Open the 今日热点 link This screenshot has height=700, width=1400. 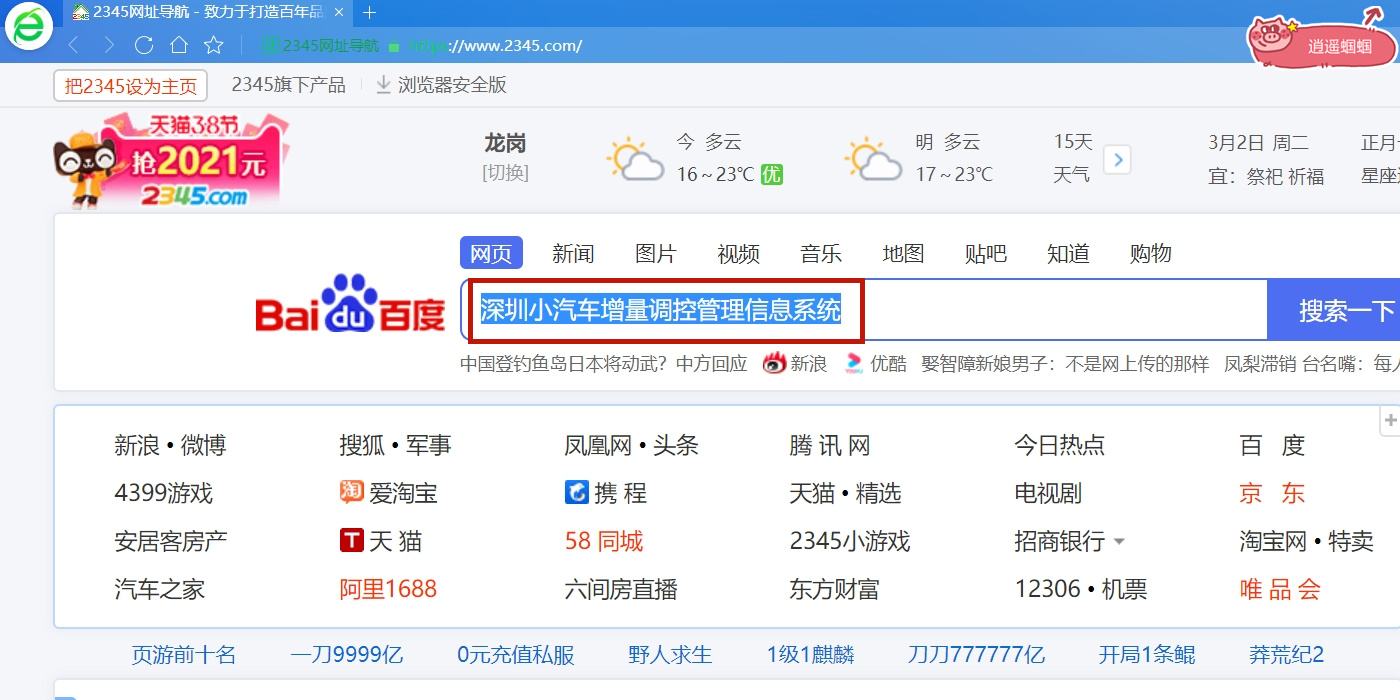point(1060,445)
